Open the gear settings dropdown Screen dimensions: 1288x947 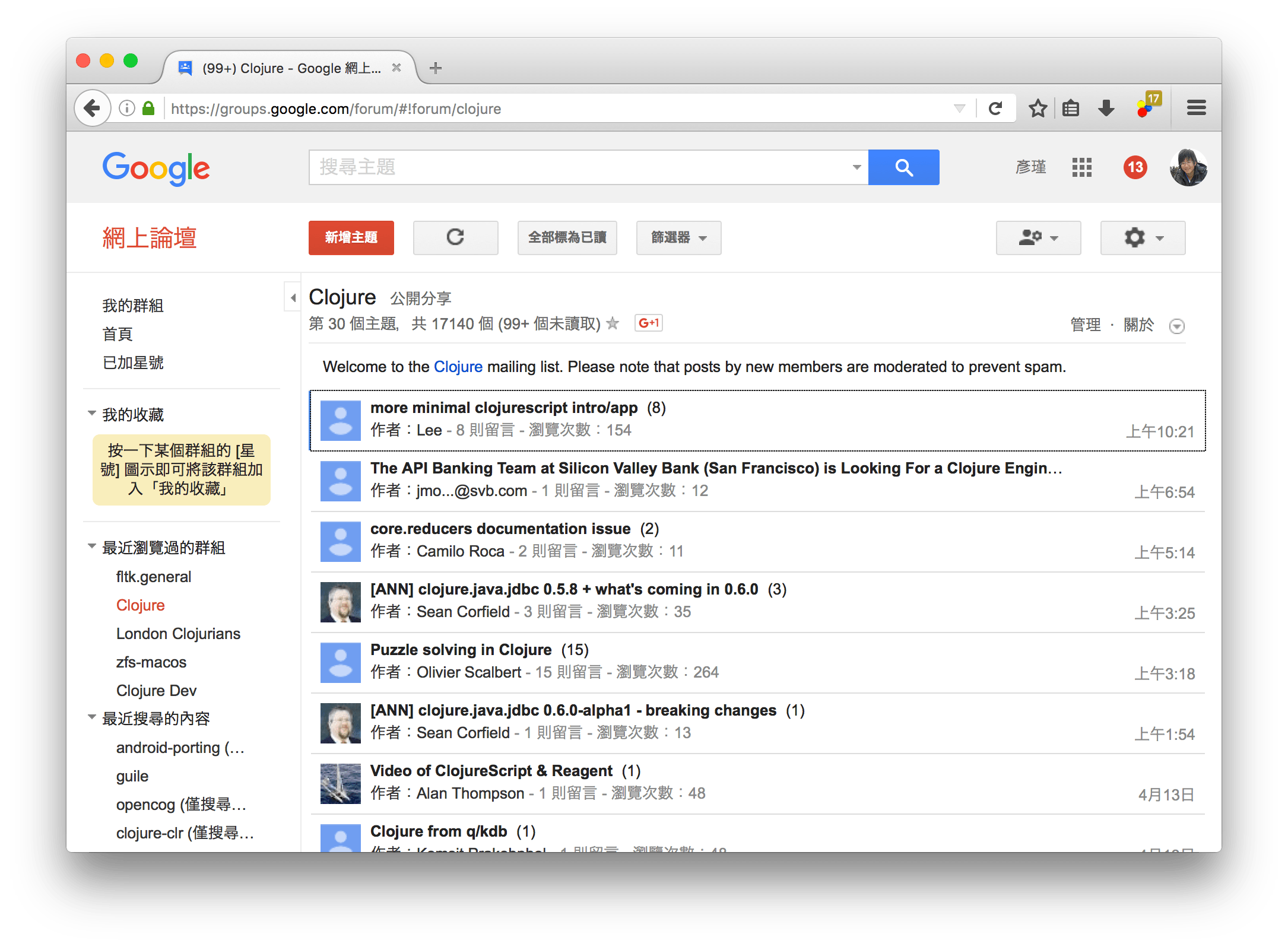tap(1143, 238)
